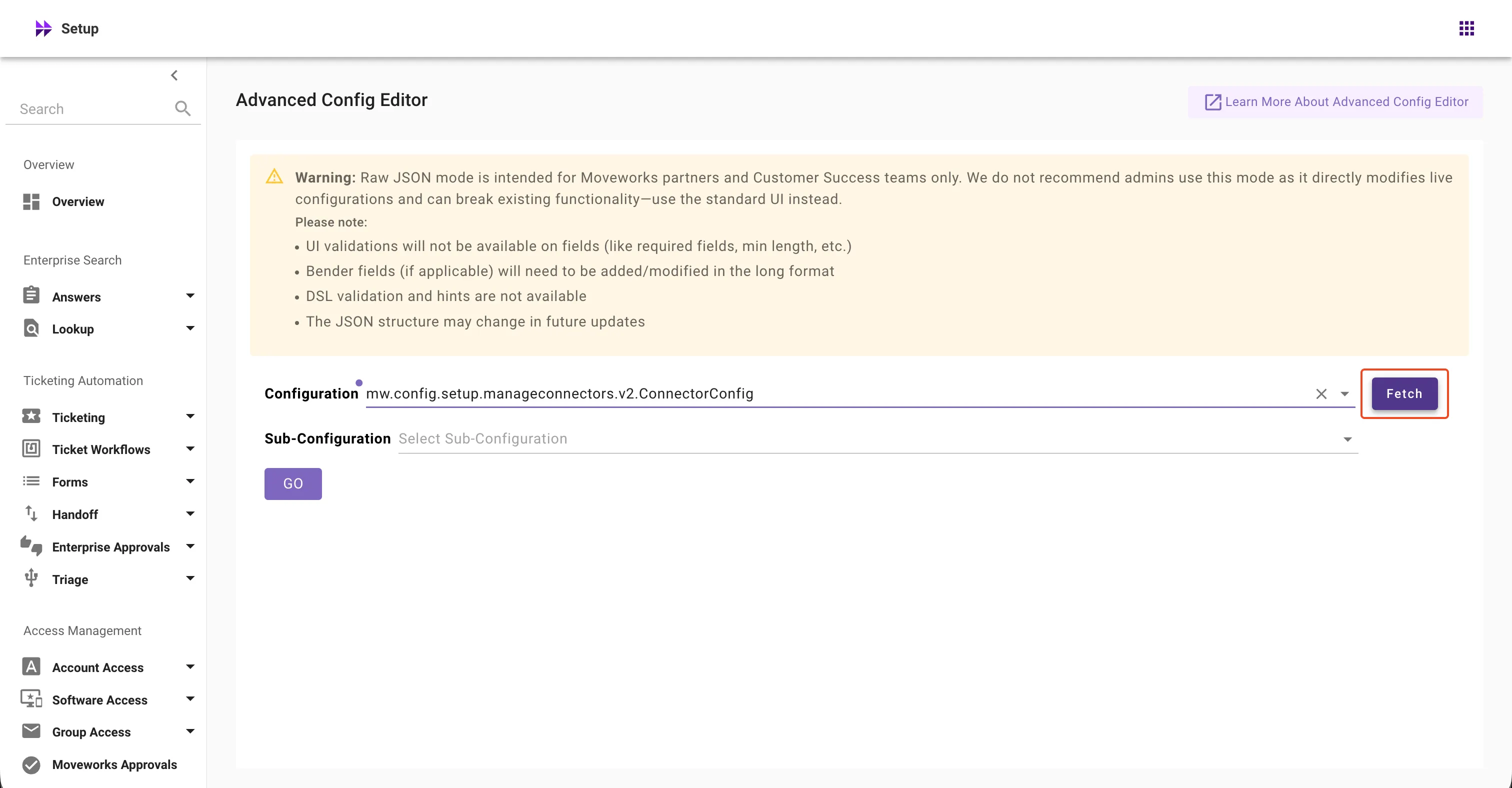Click the Software Access icon
Viewport: 1512px width, 788px height.
point(31,699)
